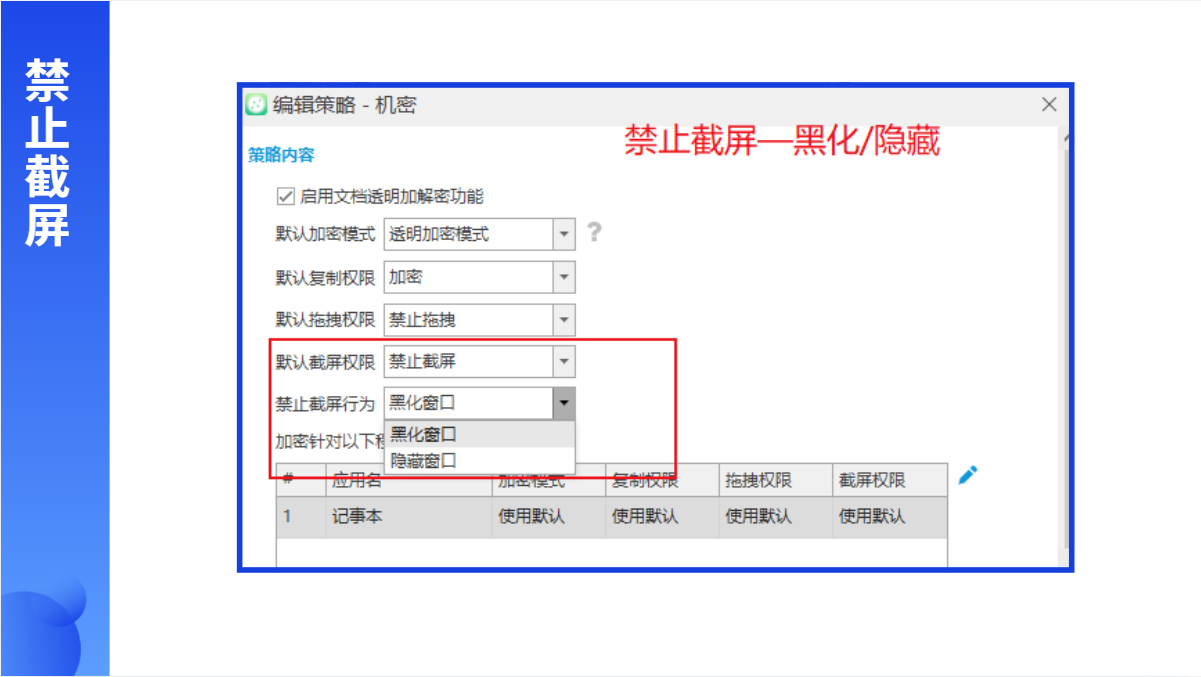Expand the 默认截屏权限 dropdown
1201x677 pixels.
click(x=564, y=362)
